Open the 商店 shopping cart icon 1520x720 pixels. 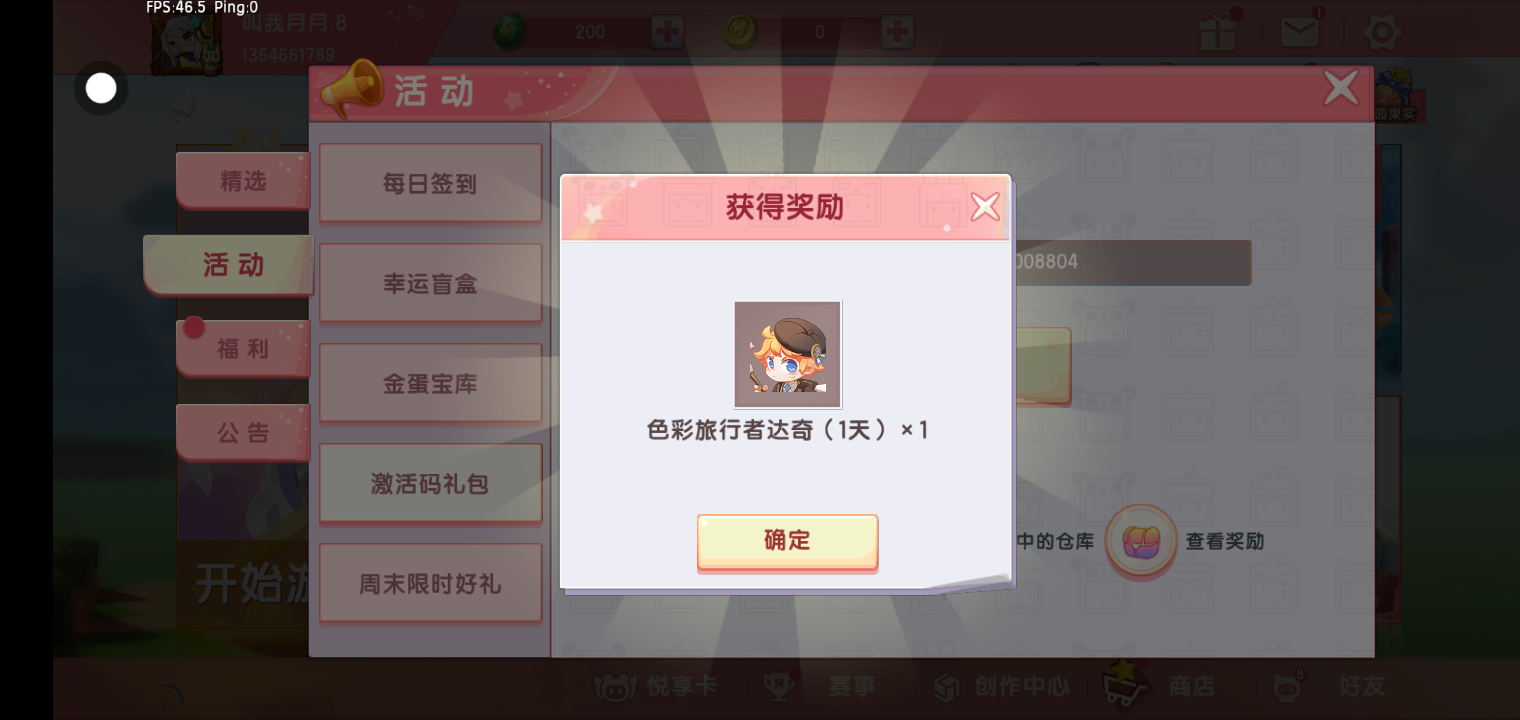click(x=1124, y=684)
